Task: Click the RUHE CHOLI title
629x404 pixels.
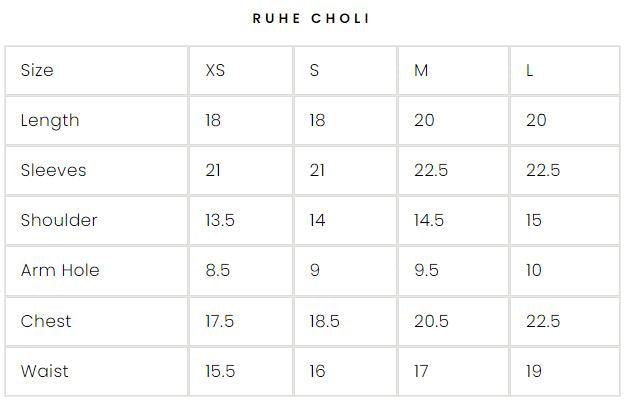Action: (x=314, y=19)
